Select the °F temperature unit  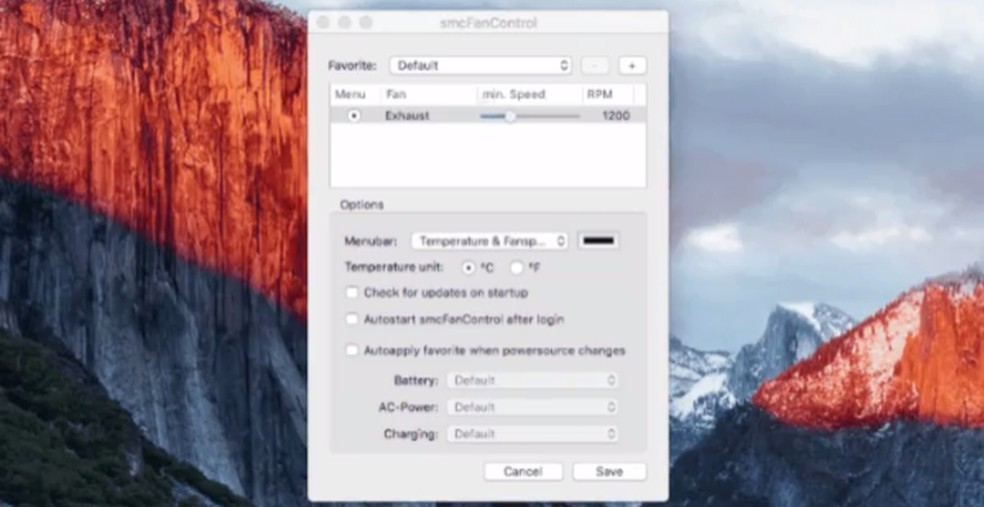[516, 268]
